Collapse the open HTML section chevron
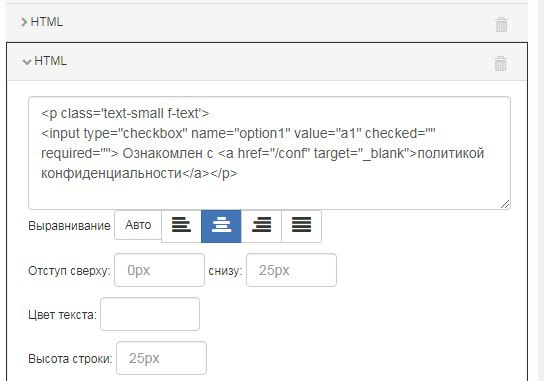Screen dimensions: 544x381 (27, 62)
